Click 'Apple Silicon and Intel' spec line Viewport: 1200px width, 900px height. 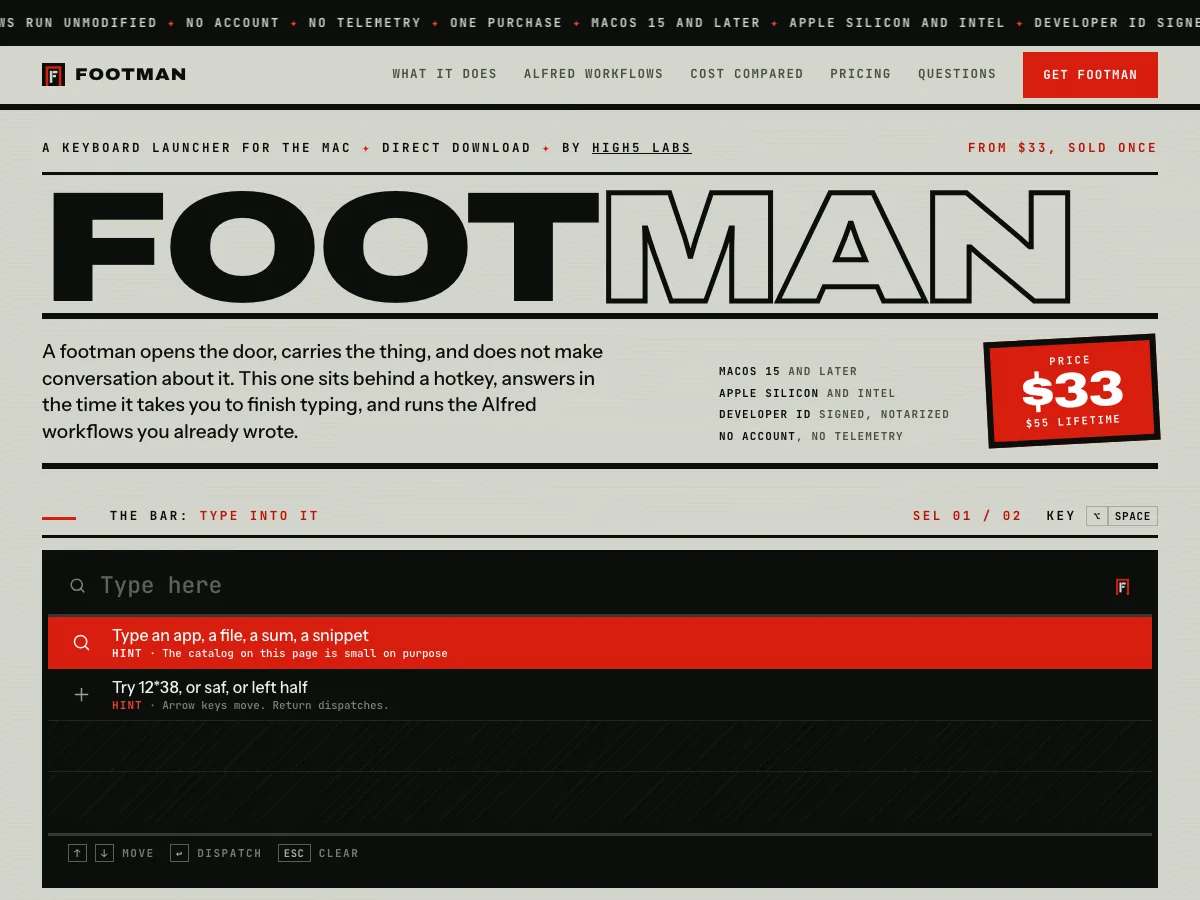point(807,393)
